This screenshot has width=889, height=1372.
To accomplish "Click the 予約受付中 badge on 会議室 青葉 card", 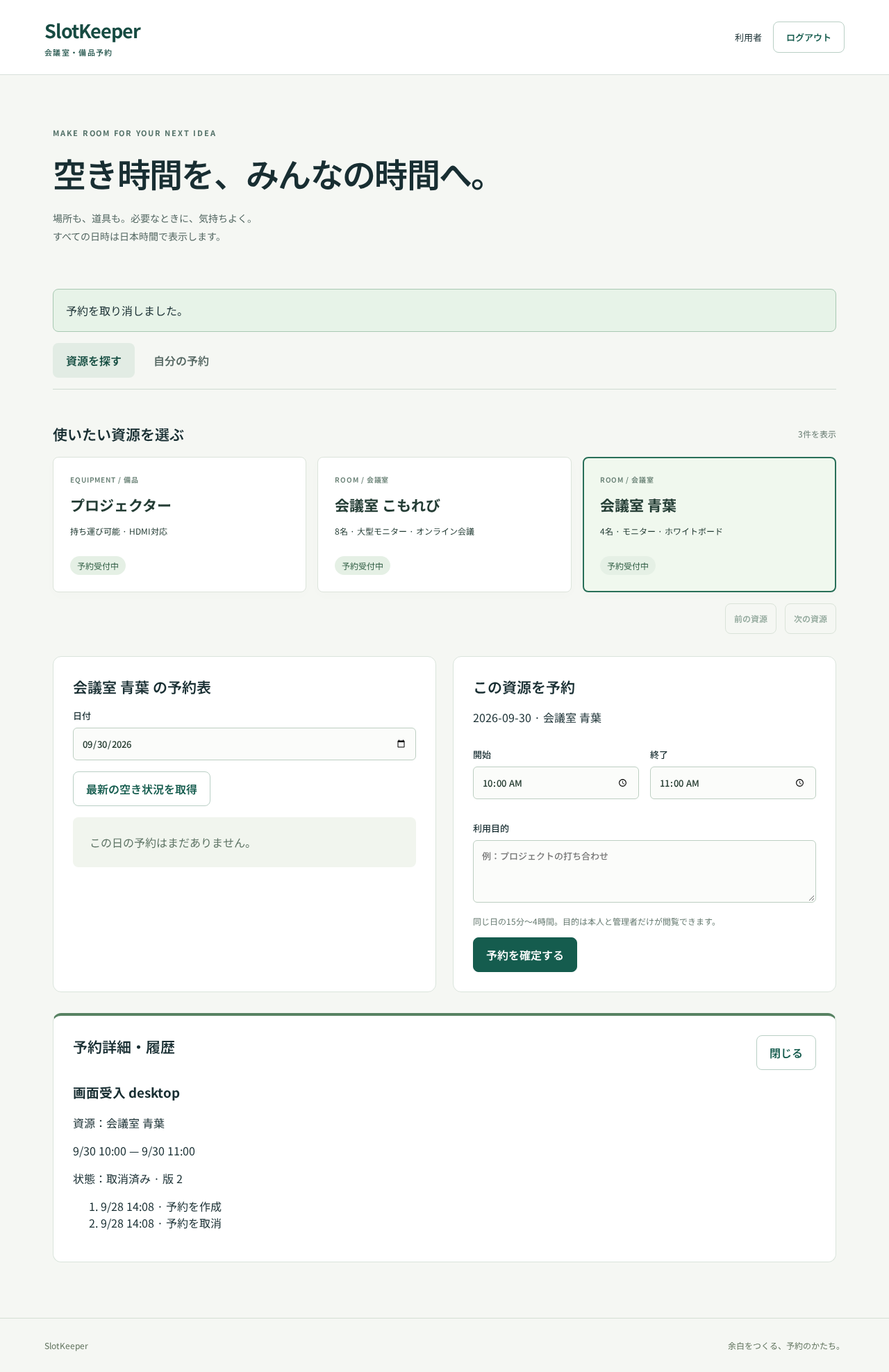I will coord(628,566).
